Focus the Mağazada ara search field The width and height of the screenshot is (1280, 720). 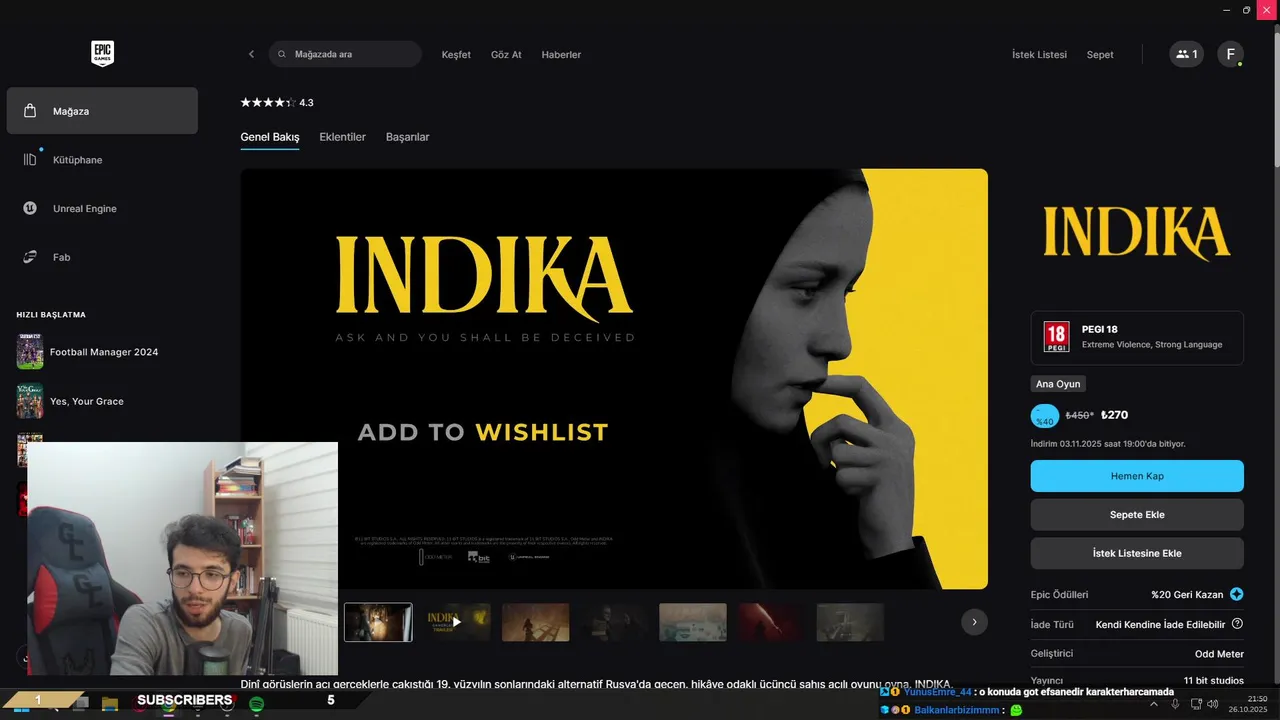coord(345,54)
